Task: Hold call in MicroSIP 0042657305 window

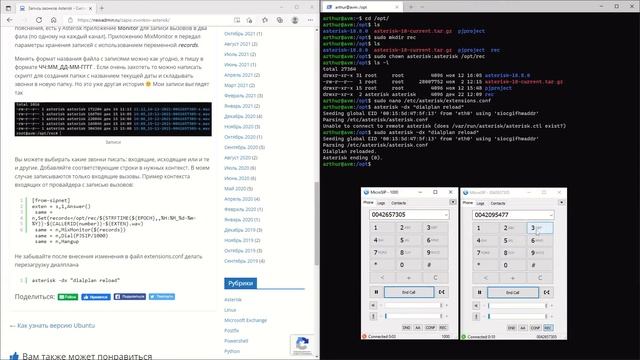Action: click(479, 292)
